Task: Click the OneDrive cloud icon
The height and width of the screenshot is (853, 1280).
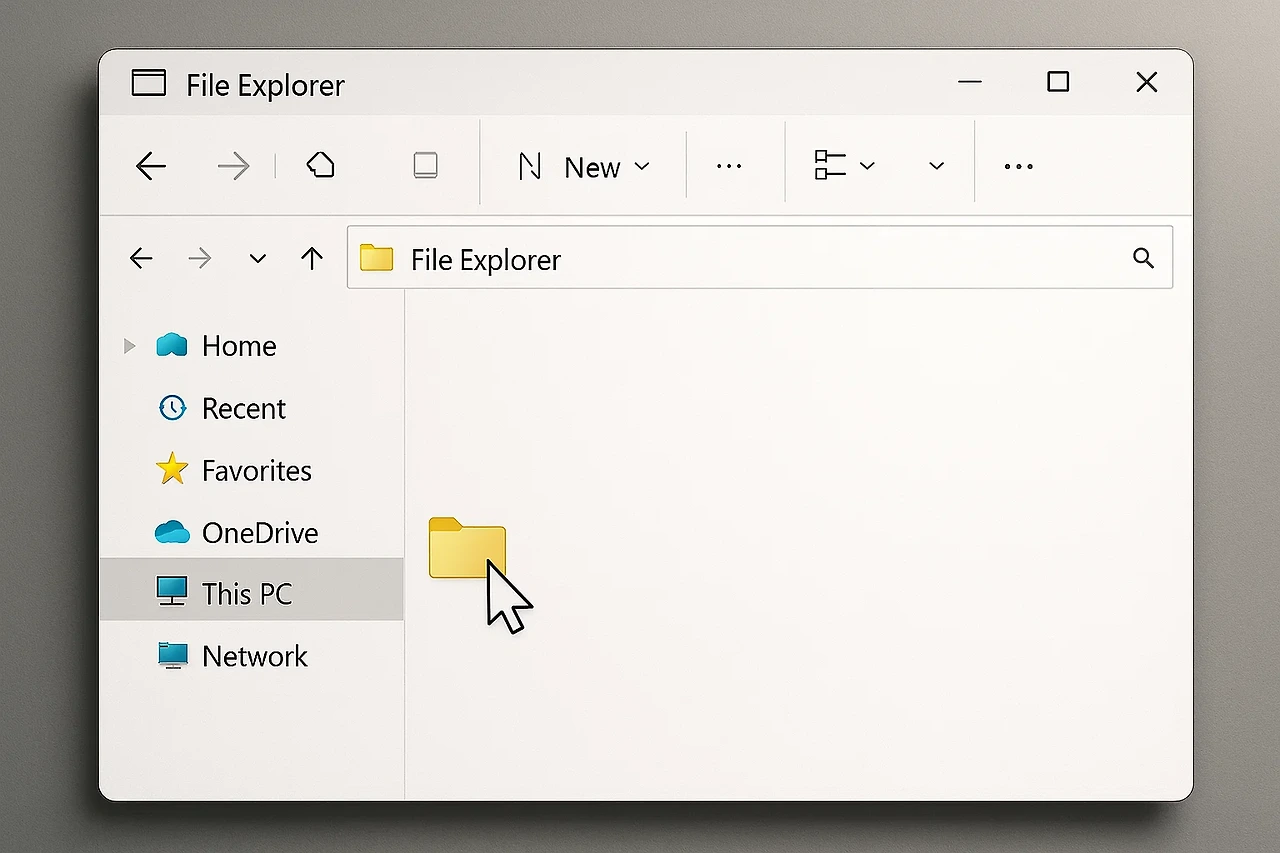Action: pos(172,532)
